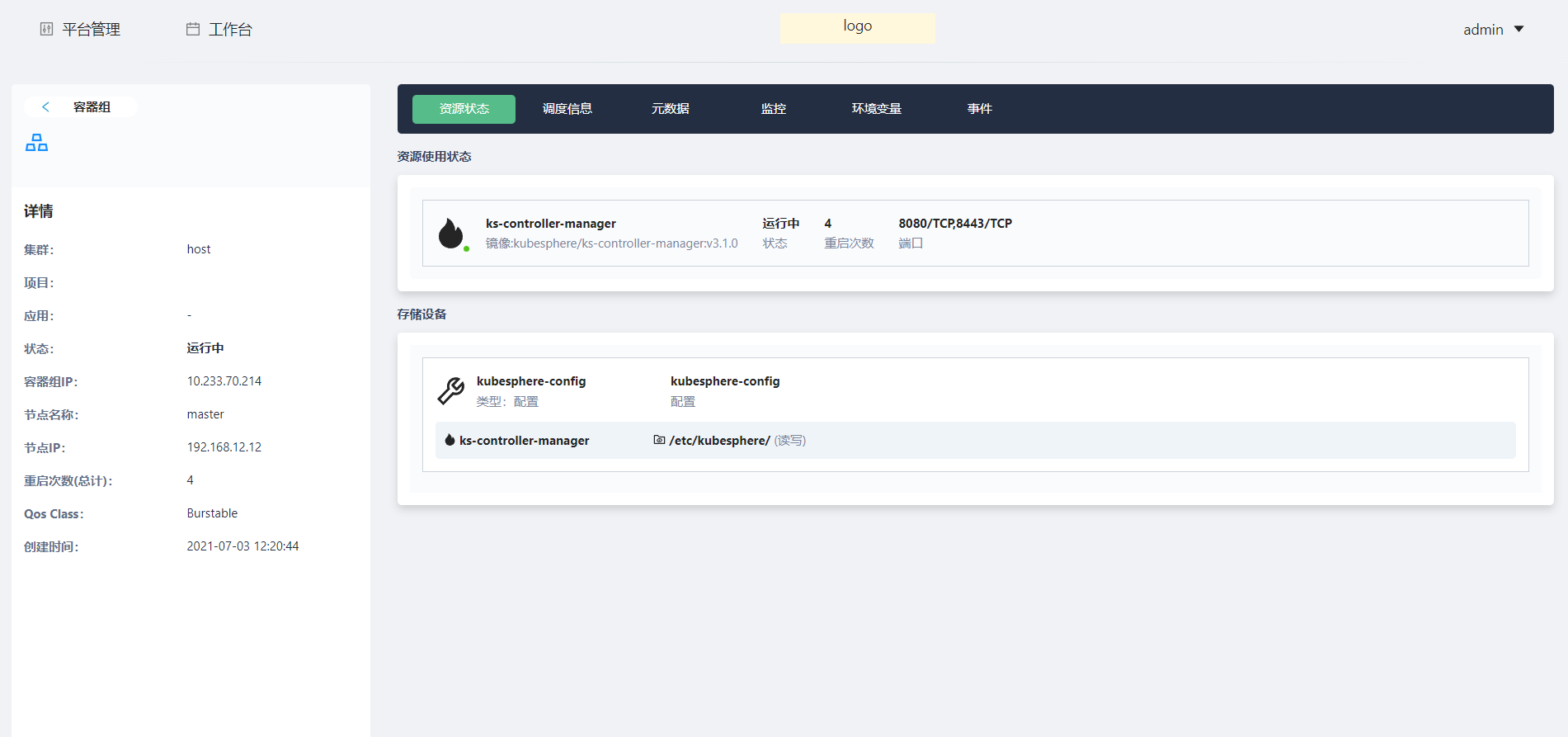
Task: Select the 资源状态 tab
Action: tap(464, 109)
